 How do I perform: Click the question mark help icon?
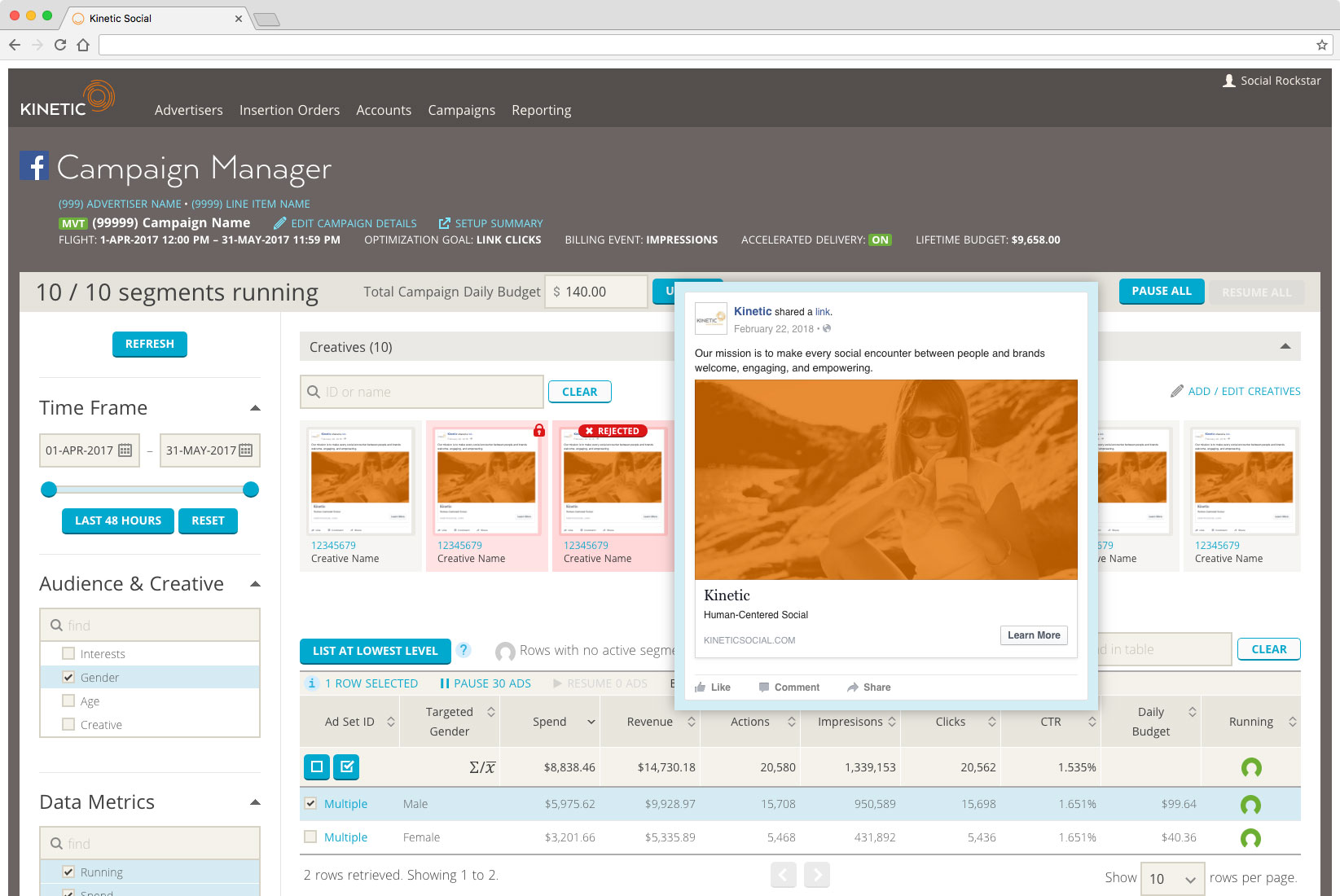[x=464, y=650]
